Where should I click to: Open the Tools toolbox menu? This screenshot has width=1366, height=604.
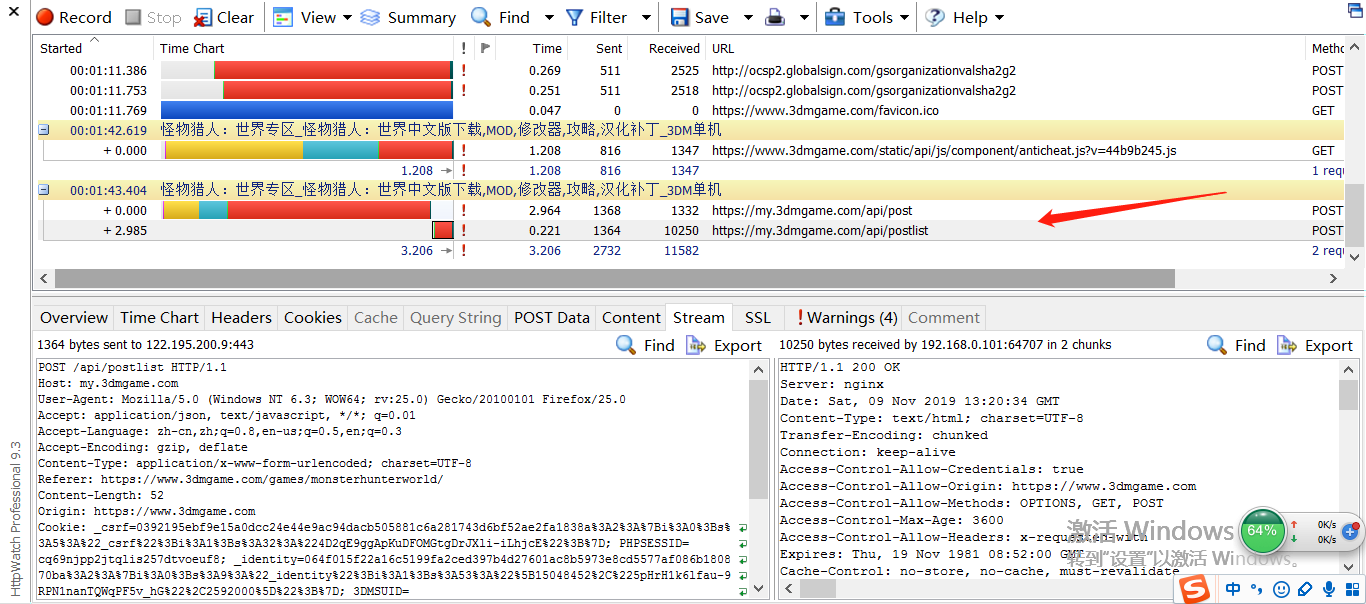coord(860,17)
